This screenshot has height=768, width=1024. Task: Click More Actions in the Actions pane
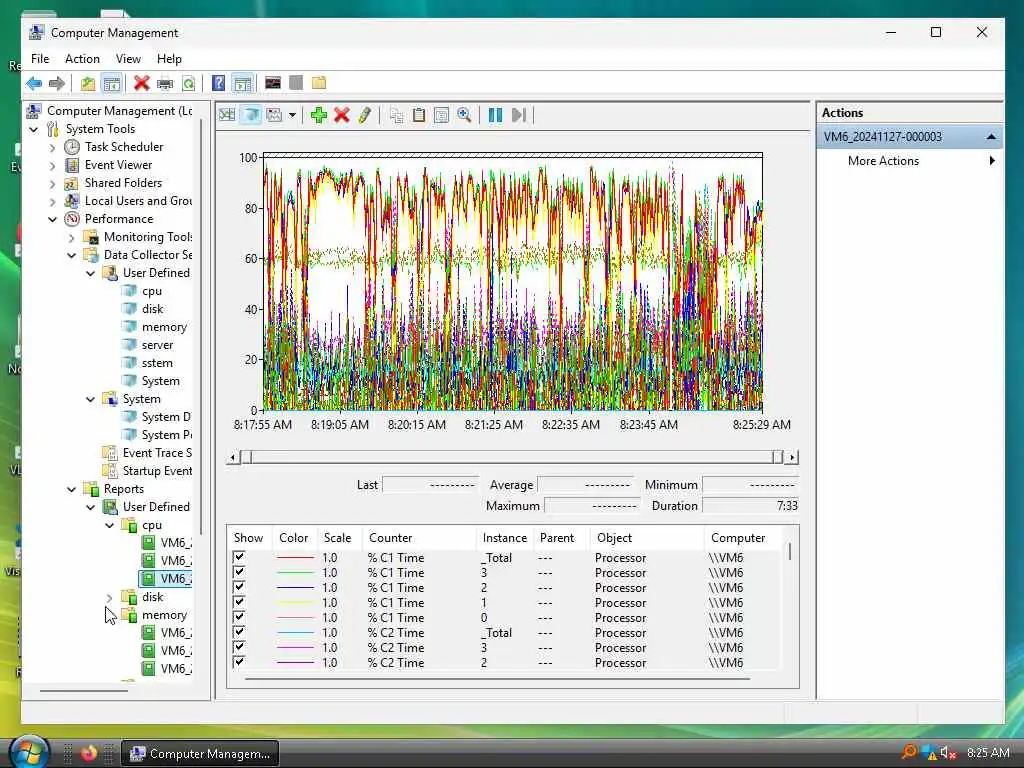click(x=883, y=161)
